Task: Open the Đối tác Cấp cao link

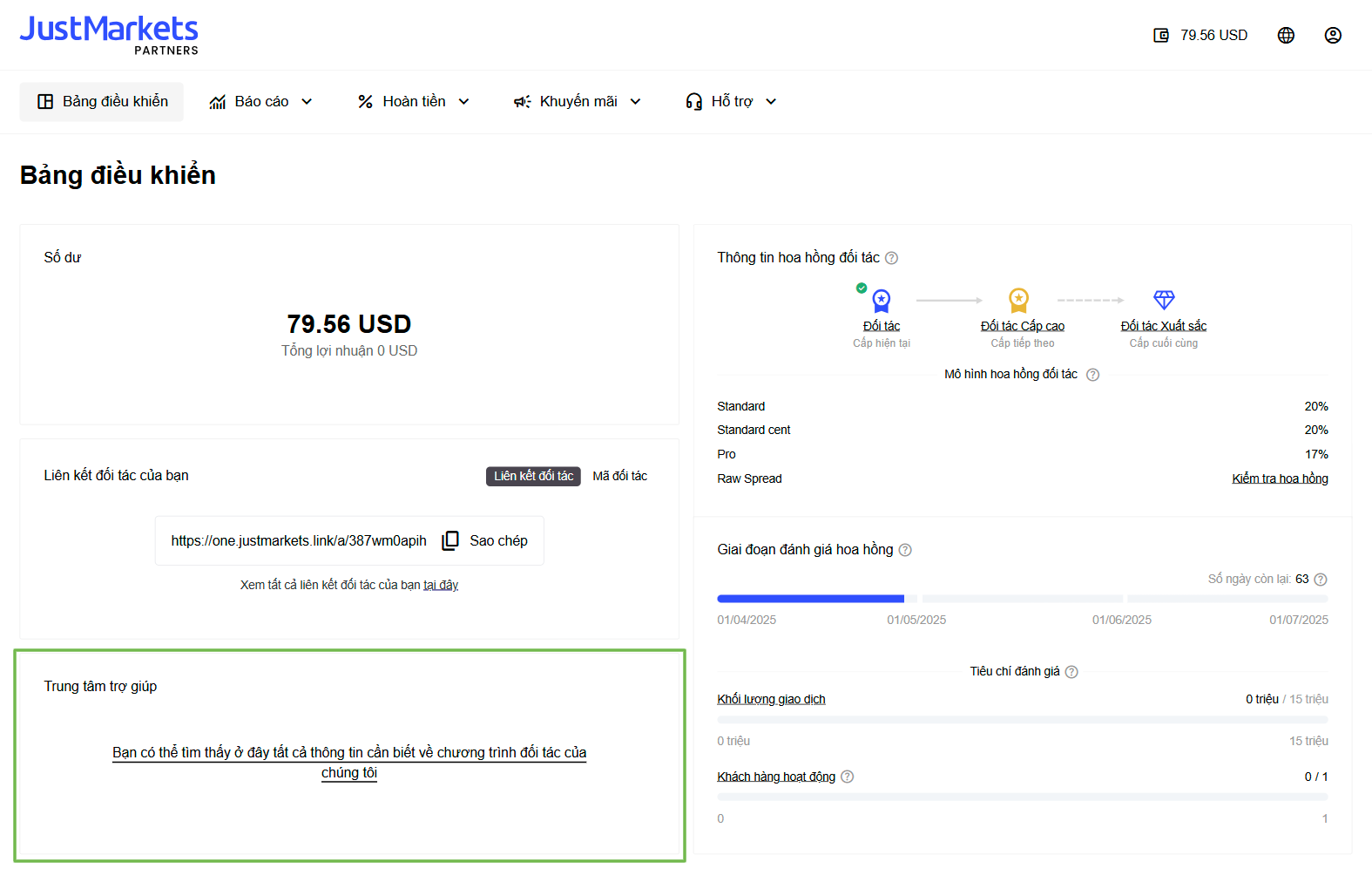Action: (1023, 326)
